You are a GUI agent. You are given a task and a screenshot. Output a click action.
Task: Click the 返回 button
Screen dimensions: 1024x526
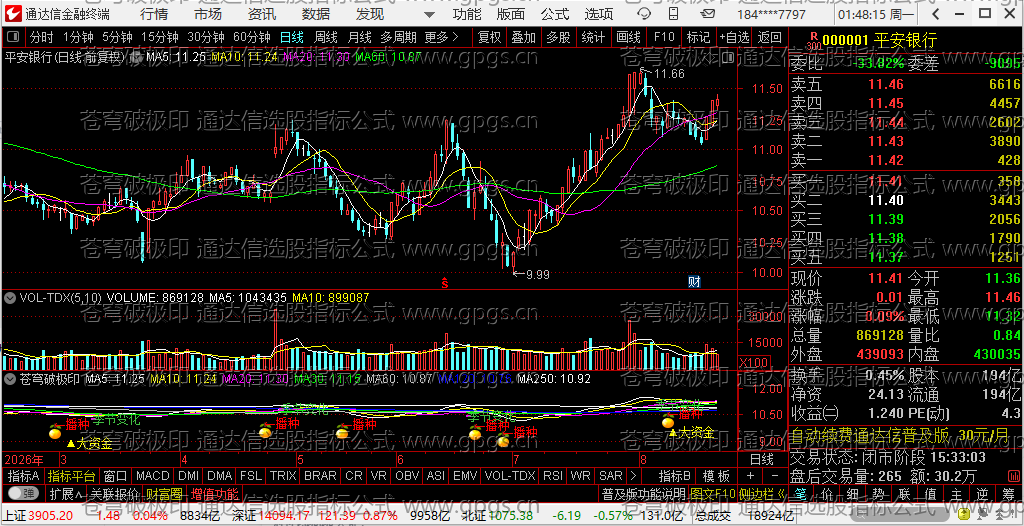point(770,37)
